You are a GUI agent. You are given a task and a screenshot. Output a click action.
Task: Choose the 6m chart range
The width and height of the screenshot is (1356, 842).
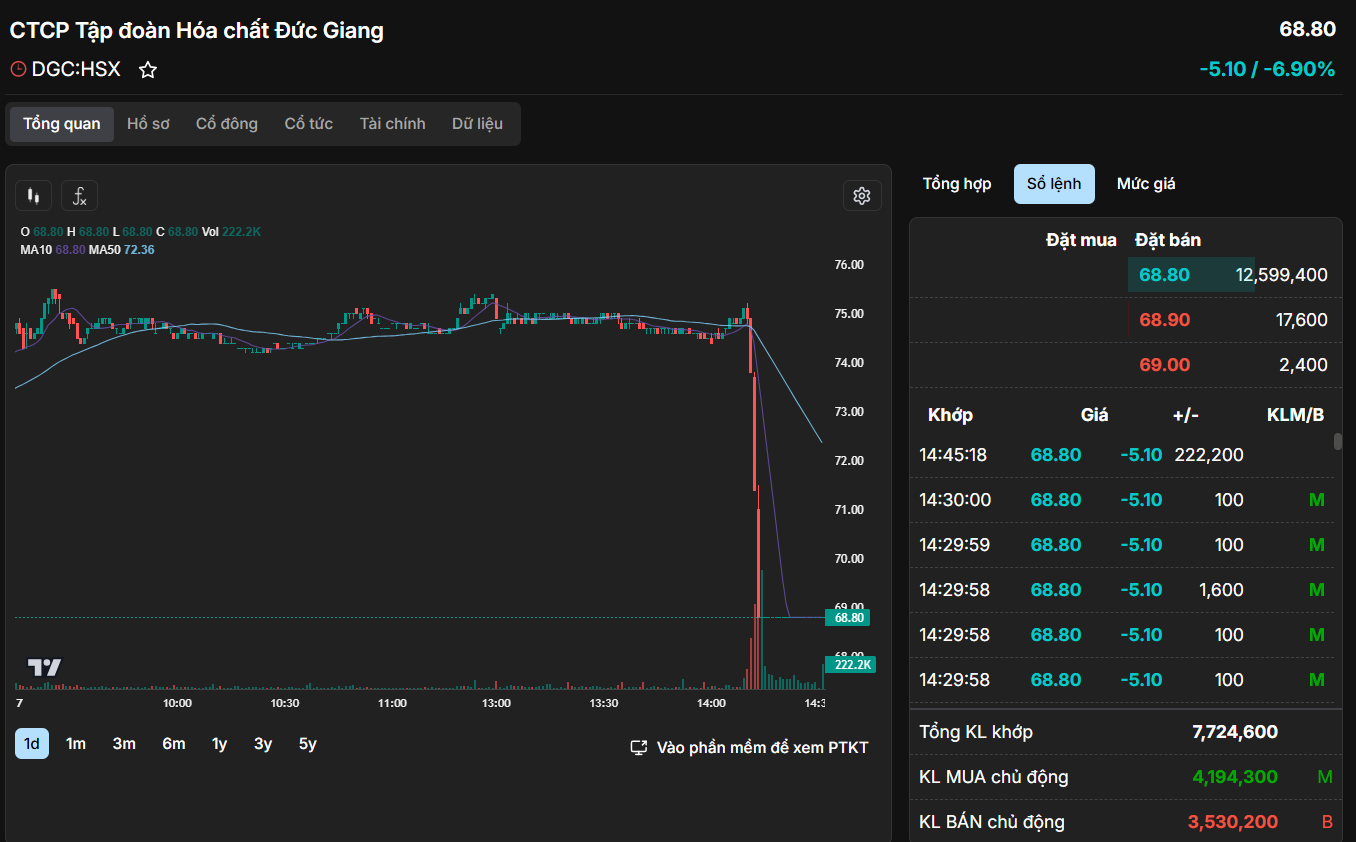point(174,744)
